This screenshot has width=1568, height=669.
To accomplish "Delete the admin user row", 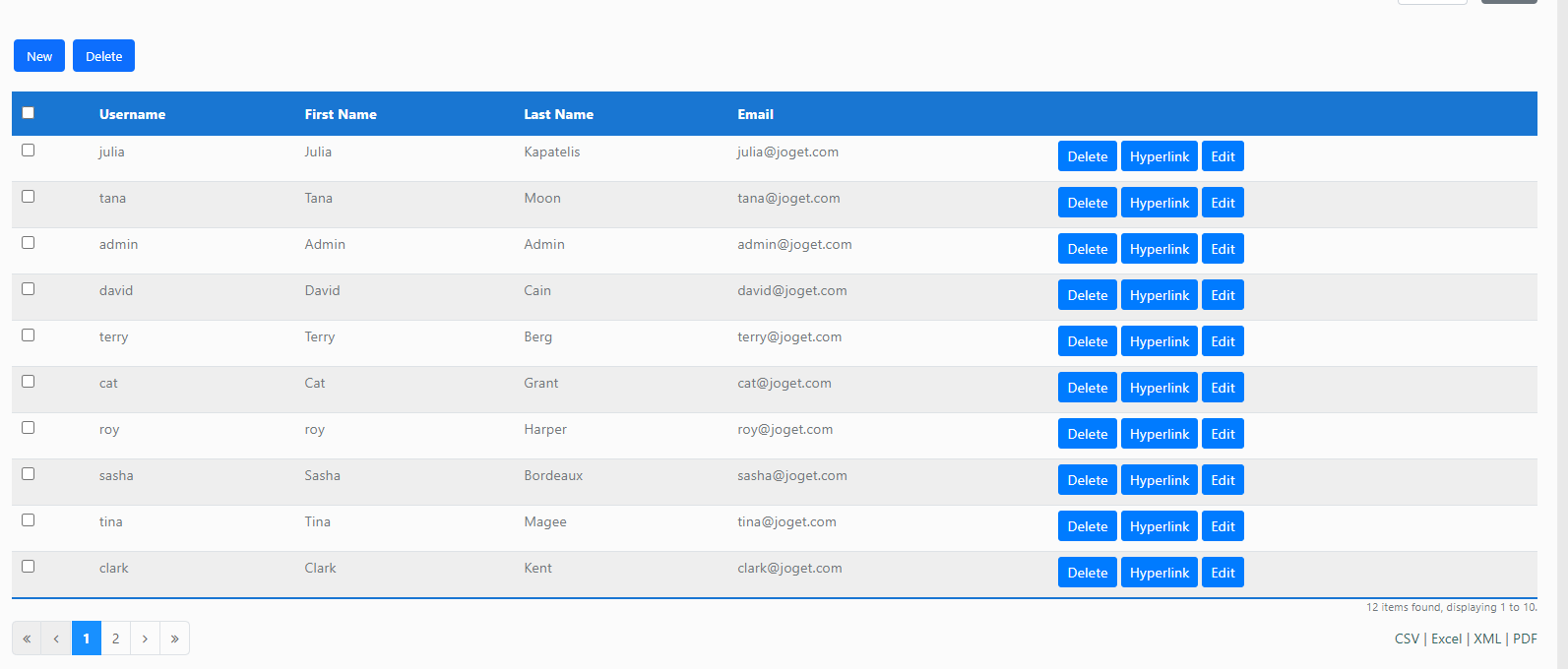I will [1087, 249].
